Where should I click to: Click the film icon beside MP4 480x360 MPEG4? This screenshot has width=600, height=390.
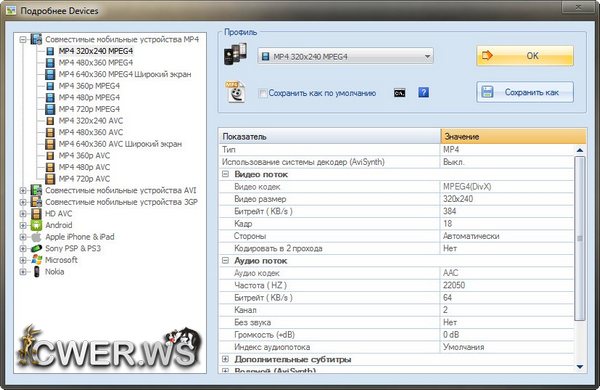point(50,62)
